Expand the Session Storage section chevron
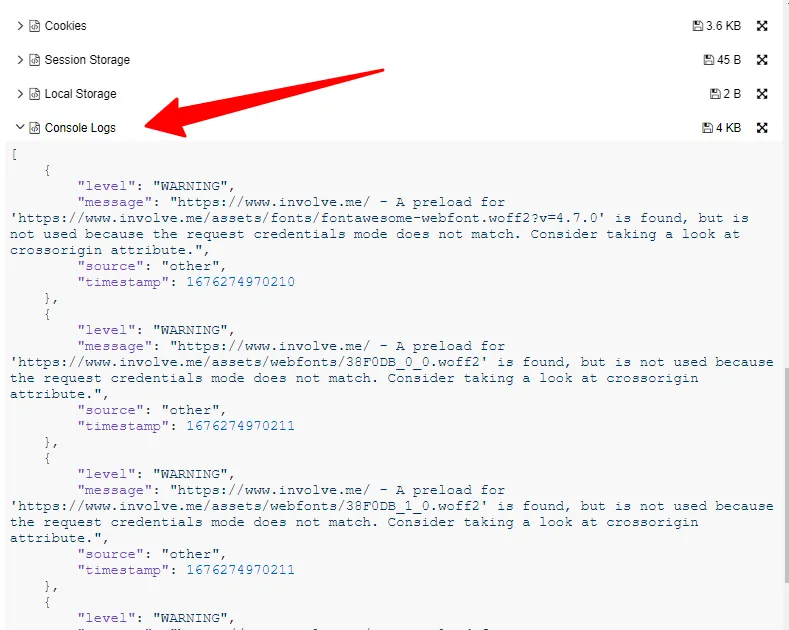 tap(20, 60)
